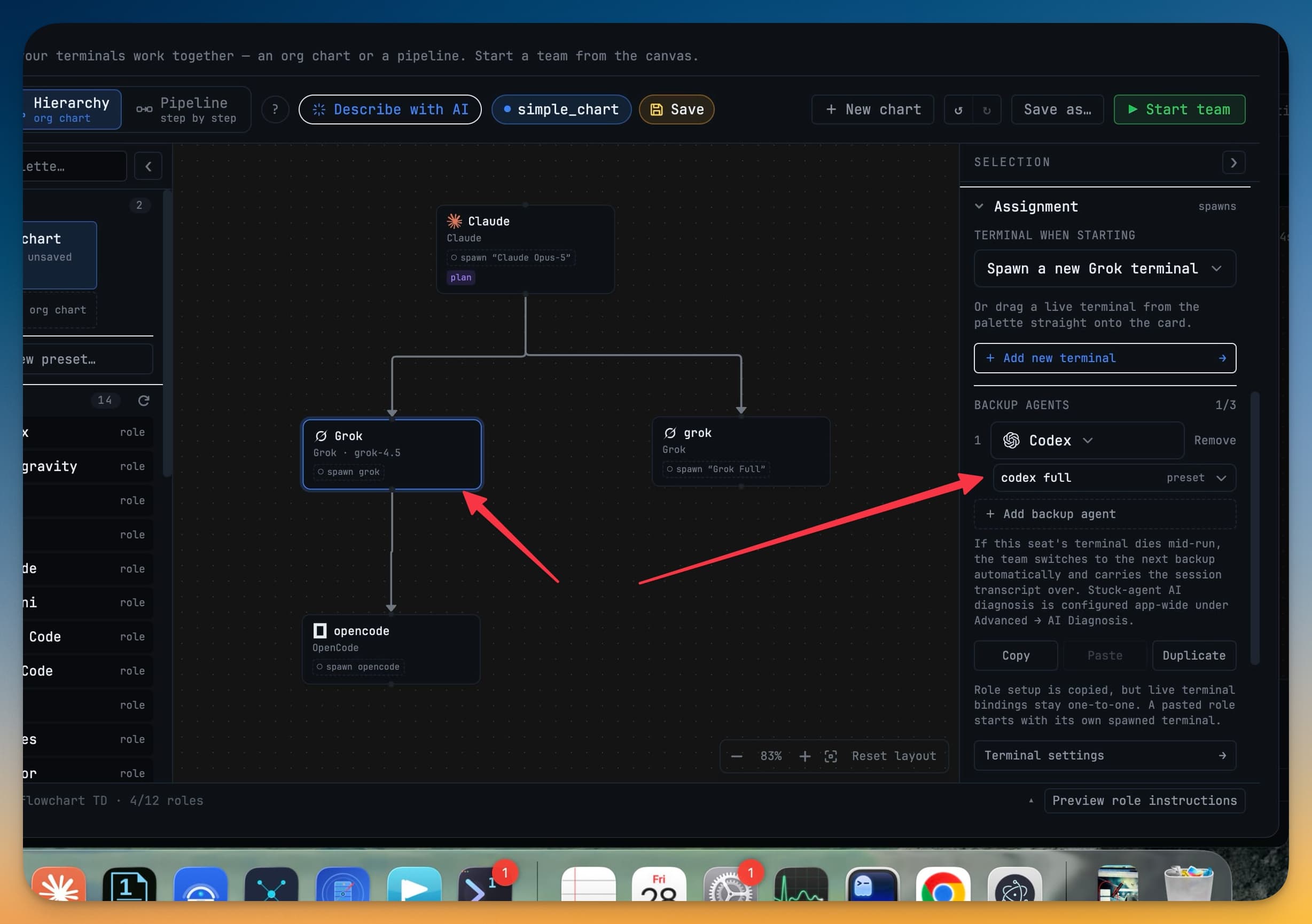Open the Spawn a new Grok terminal dropdown

(1104, 269)
